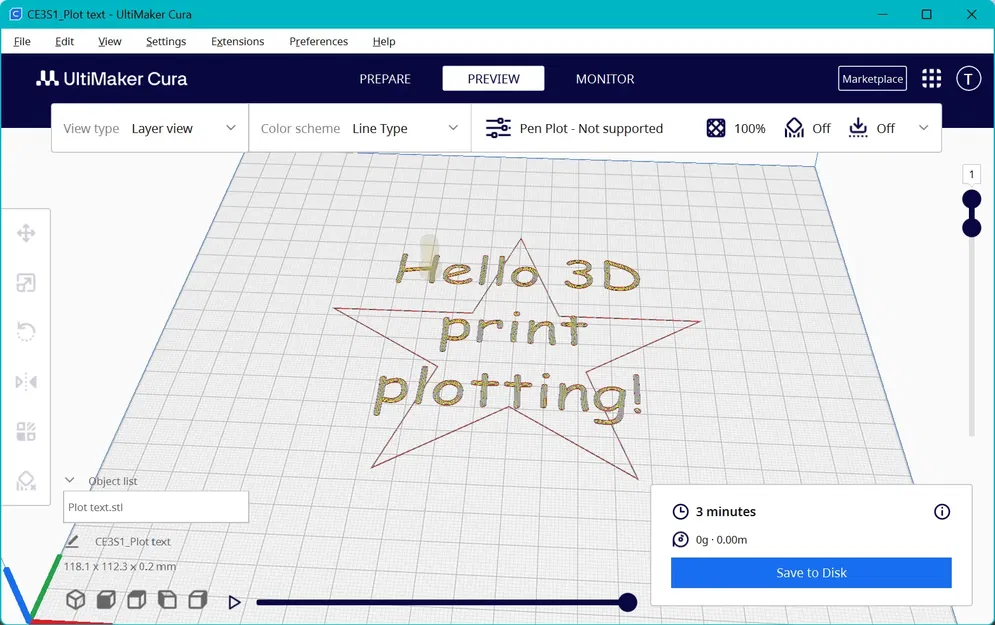Select the Scale tool in left toolbar
The height and width of the screenshot is (625, 995).
[26, 283]
